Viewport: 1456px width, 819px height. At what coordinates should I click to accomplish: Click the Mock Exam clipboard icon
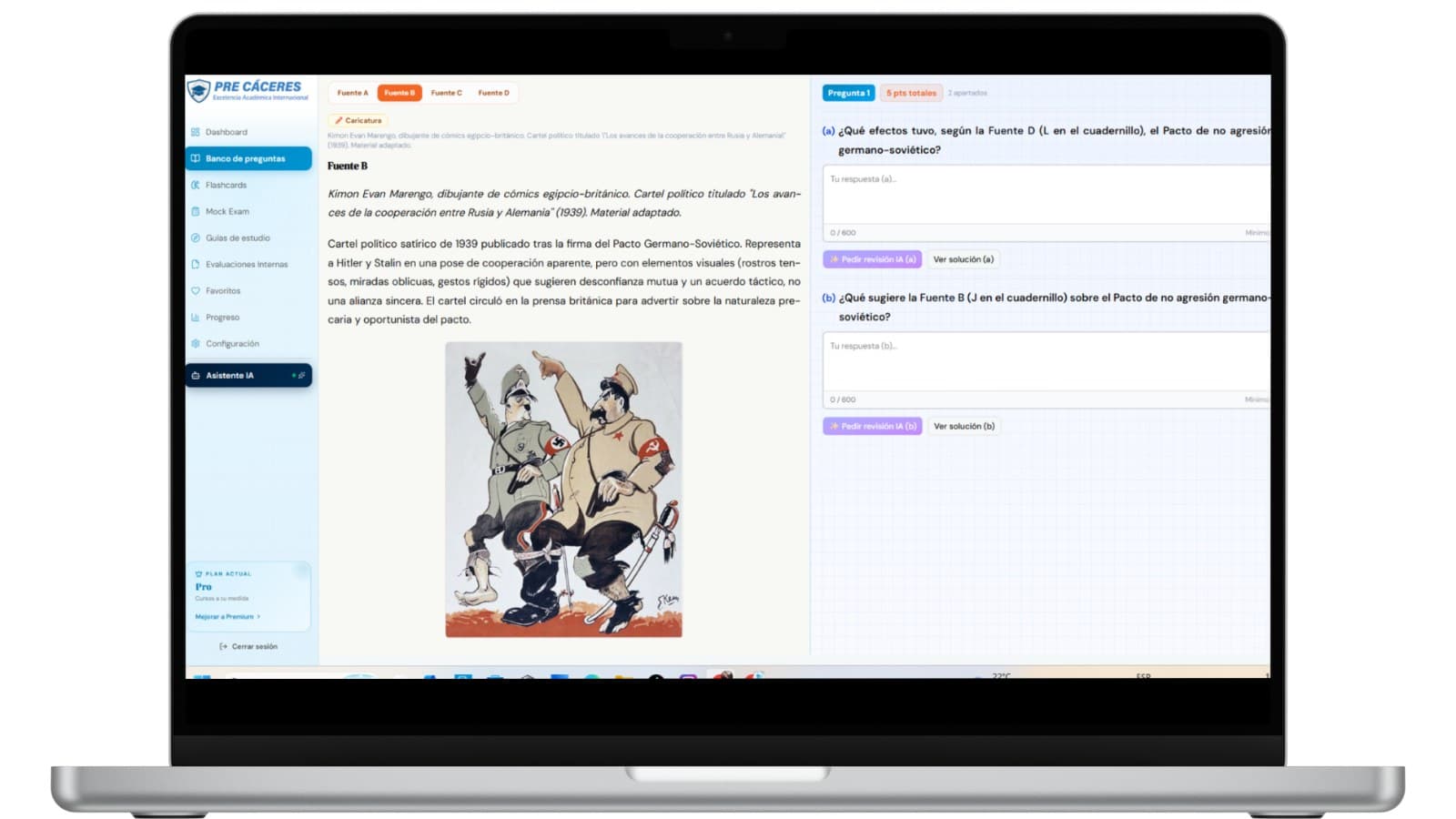[196, 211]
